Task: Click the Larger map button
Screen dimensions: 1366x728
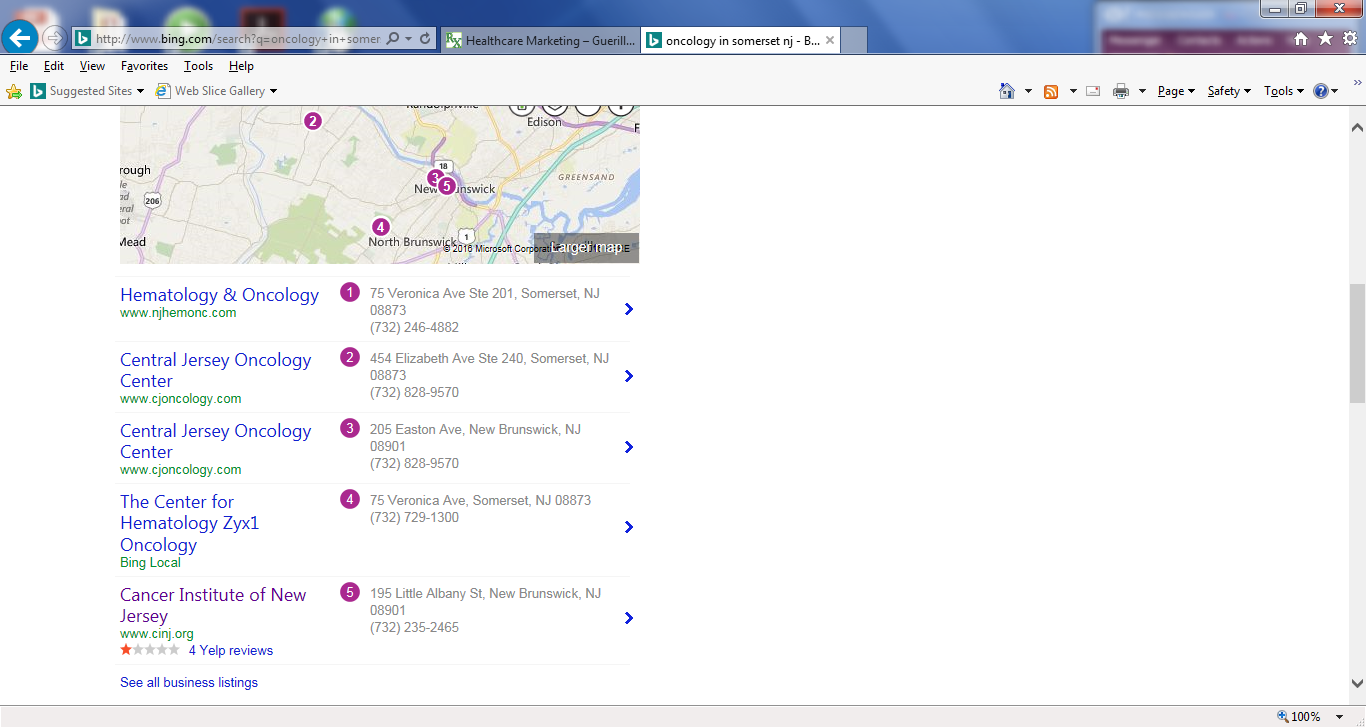Action: [x=586, y=248]
